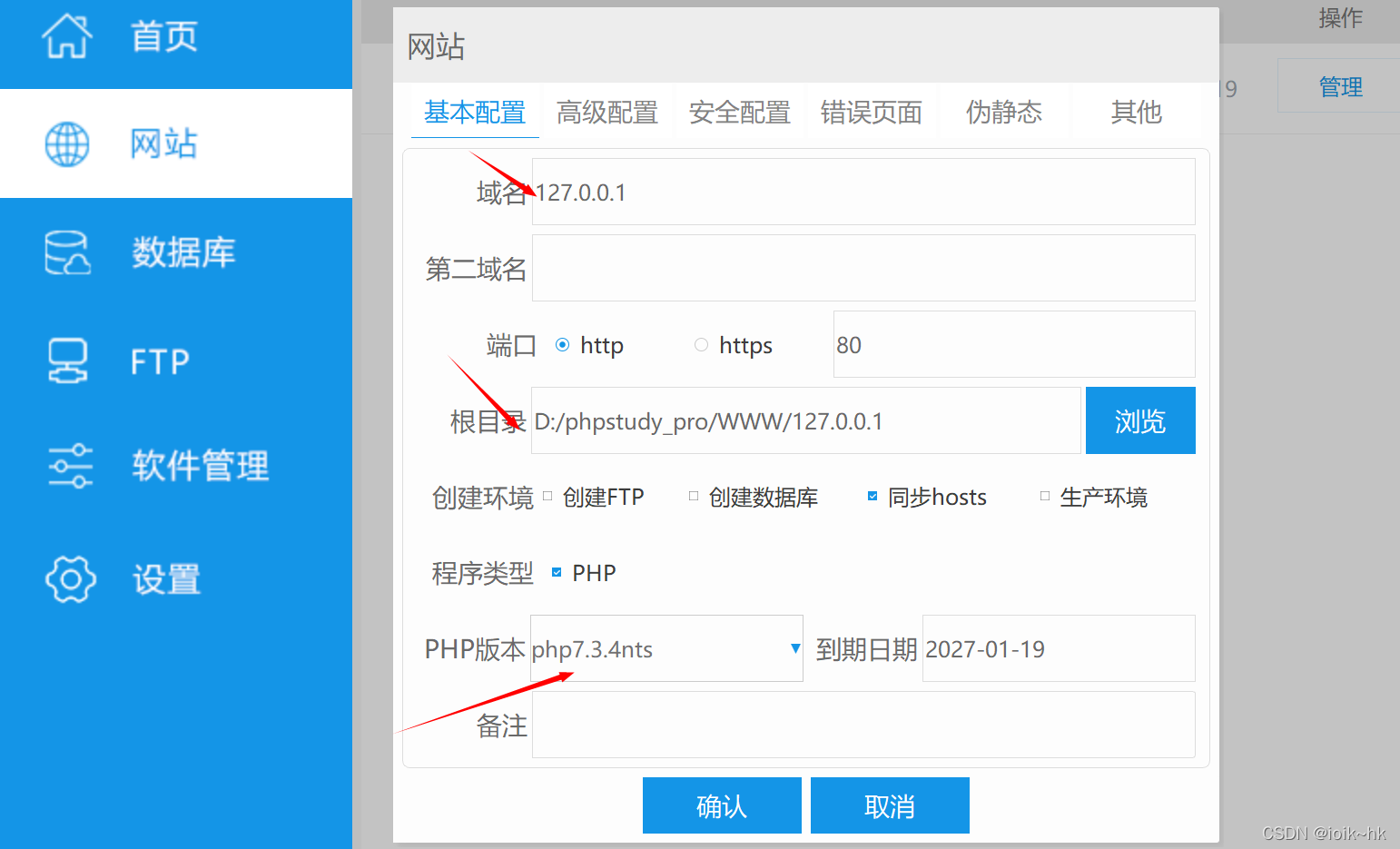
Task: Disable the 同步hosts checkbox
Action: [873, 496]
